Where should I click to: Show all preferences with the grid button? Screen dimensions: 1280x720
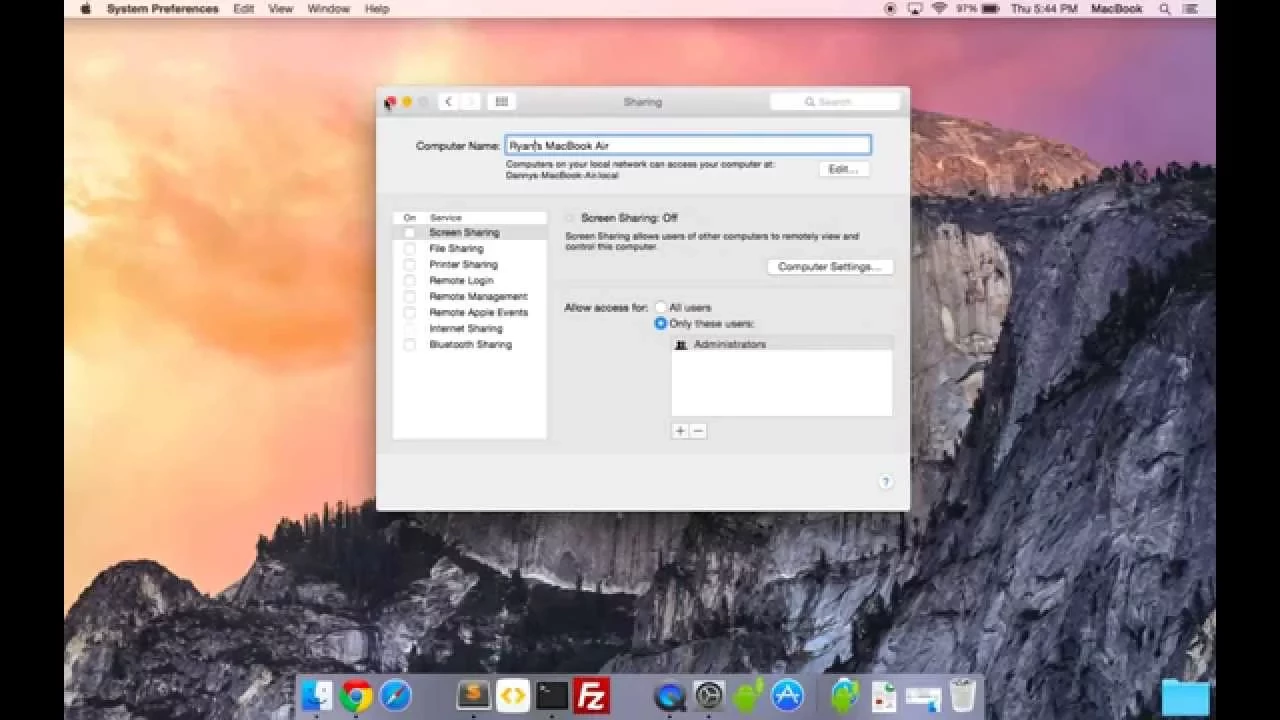coord(502,102)
